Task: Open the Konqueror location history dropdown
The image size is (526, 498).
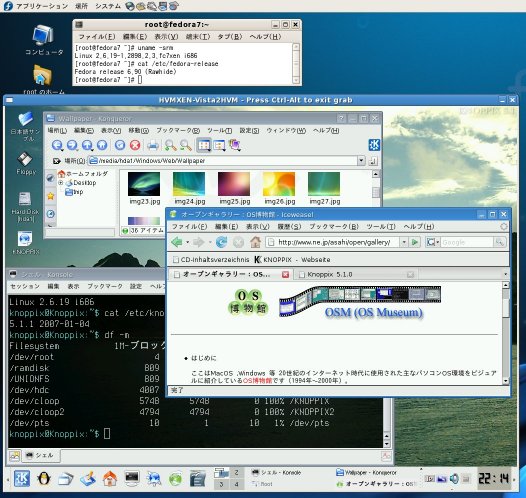Action: click(361, 161)
